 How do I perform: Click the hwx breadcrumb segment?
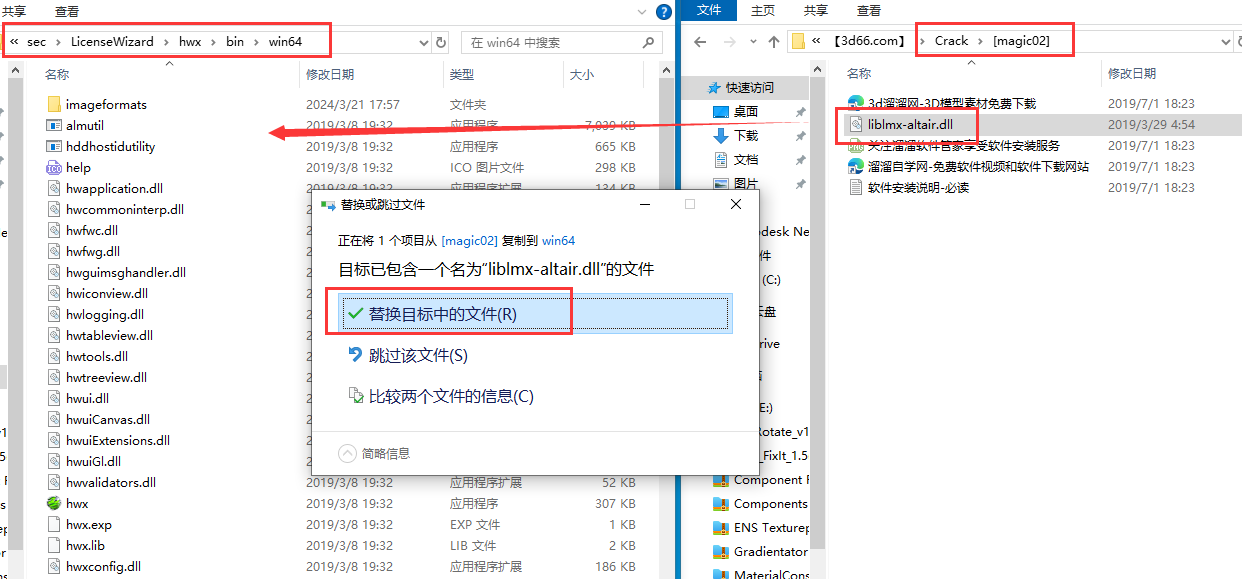click(189, 42)
